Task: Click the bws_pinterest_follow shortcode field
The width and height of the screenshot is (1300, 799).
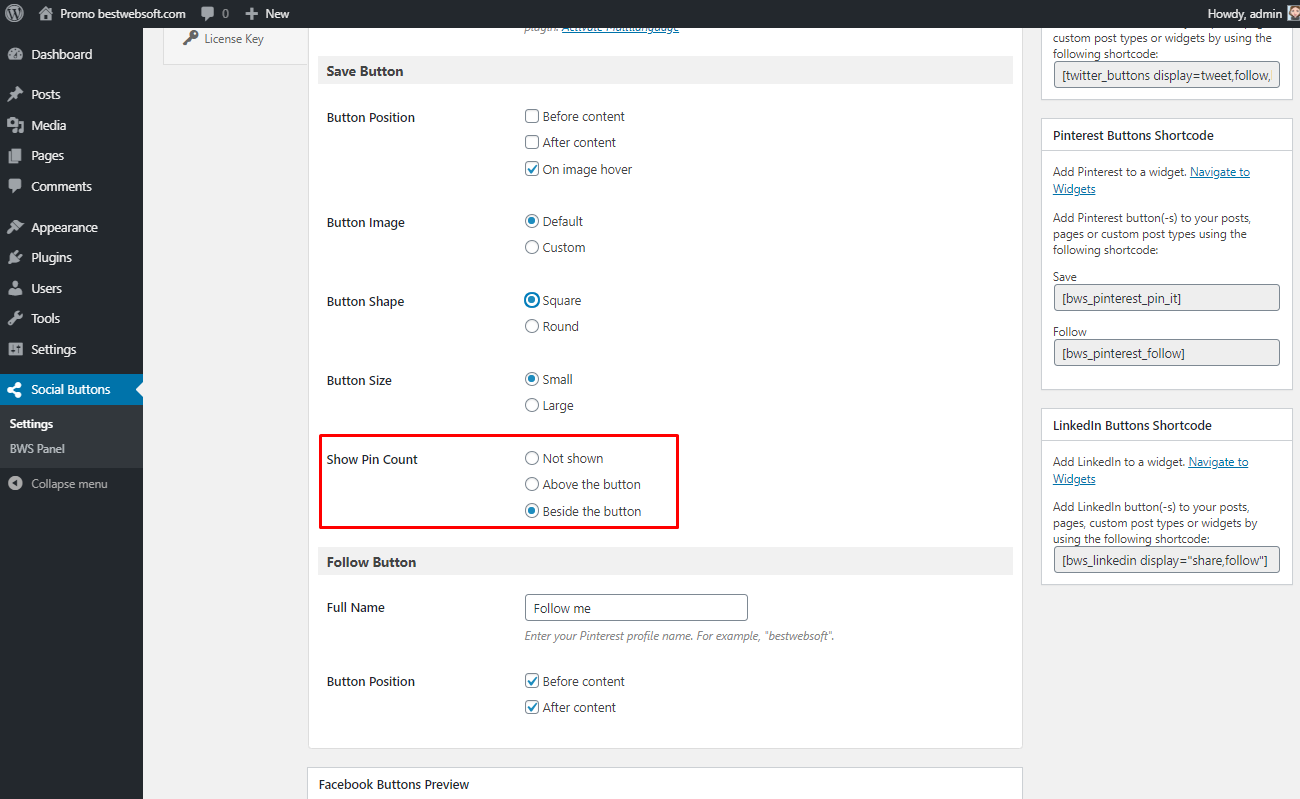Action: point(1166,353)
